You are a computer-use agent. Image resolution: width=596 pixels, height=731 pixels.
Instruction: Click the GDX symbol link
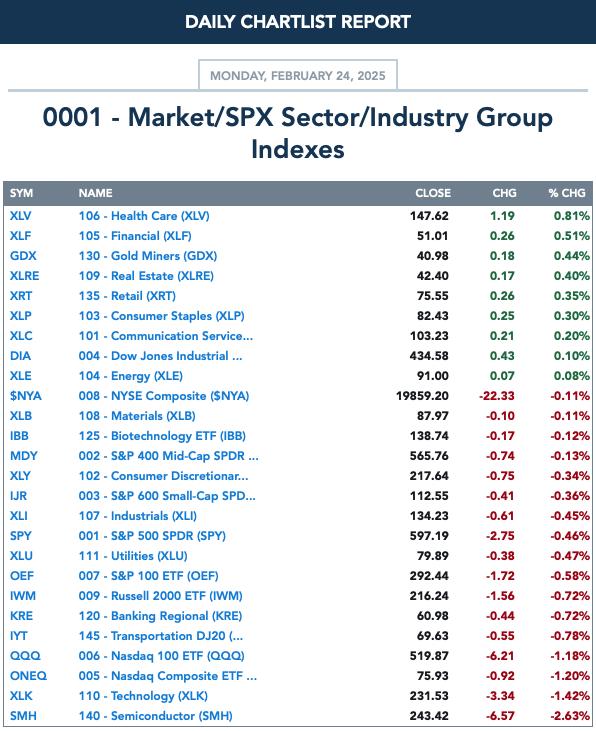click(x=23, y=256)
